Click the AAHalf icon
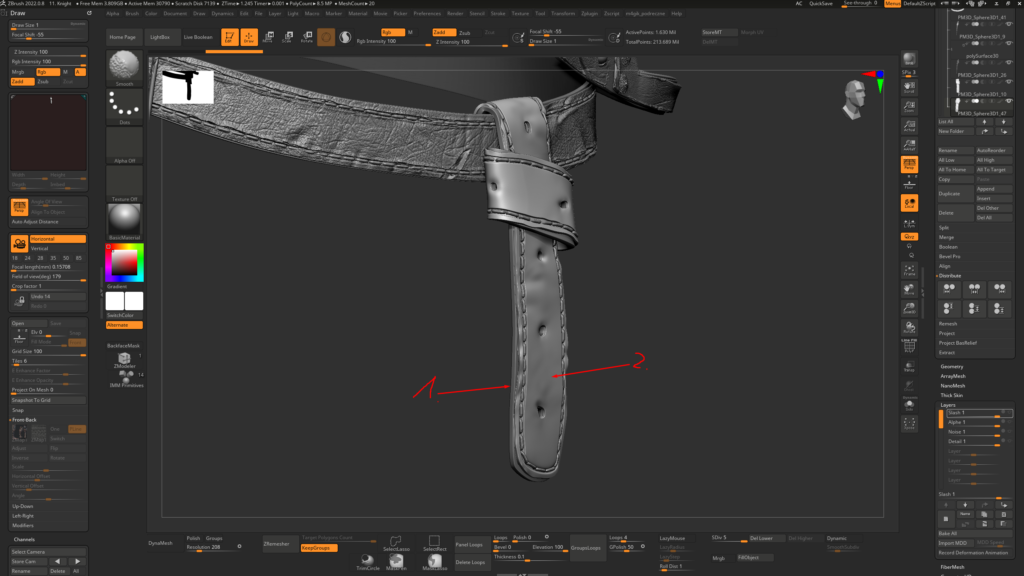This screenshot has width=1024, height=576. pos(909,145)
